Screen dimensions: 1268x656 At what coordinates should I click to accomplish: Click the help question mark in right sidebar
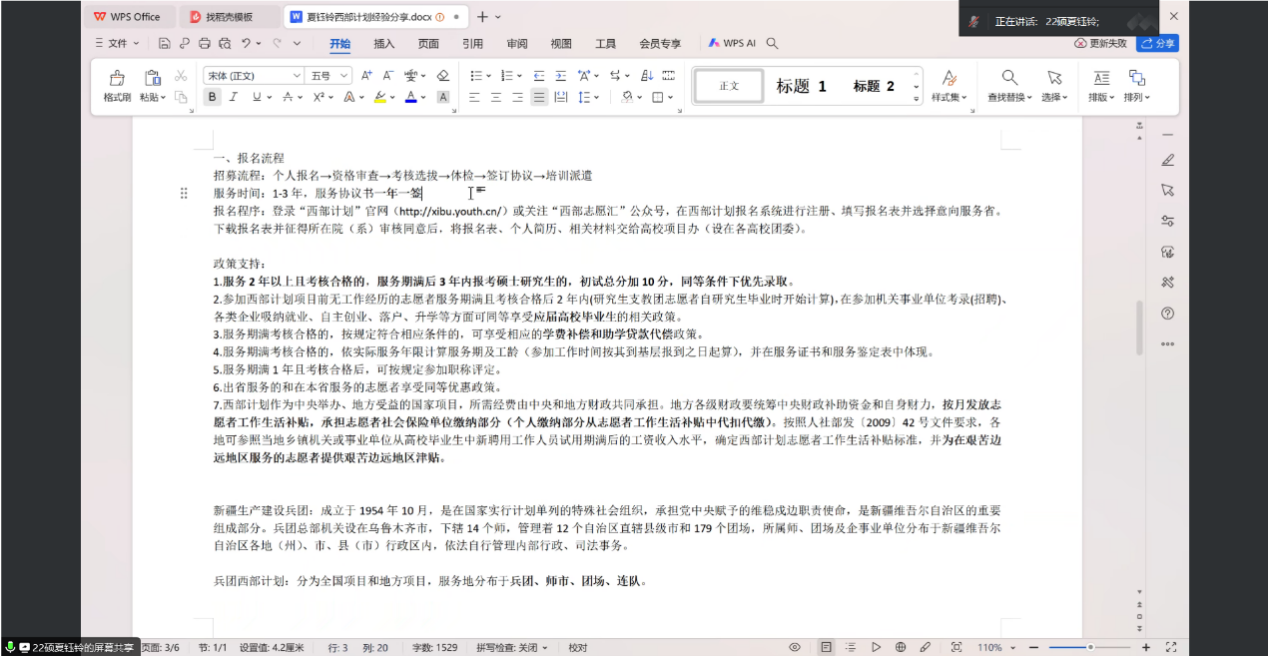coord(1167,313)
